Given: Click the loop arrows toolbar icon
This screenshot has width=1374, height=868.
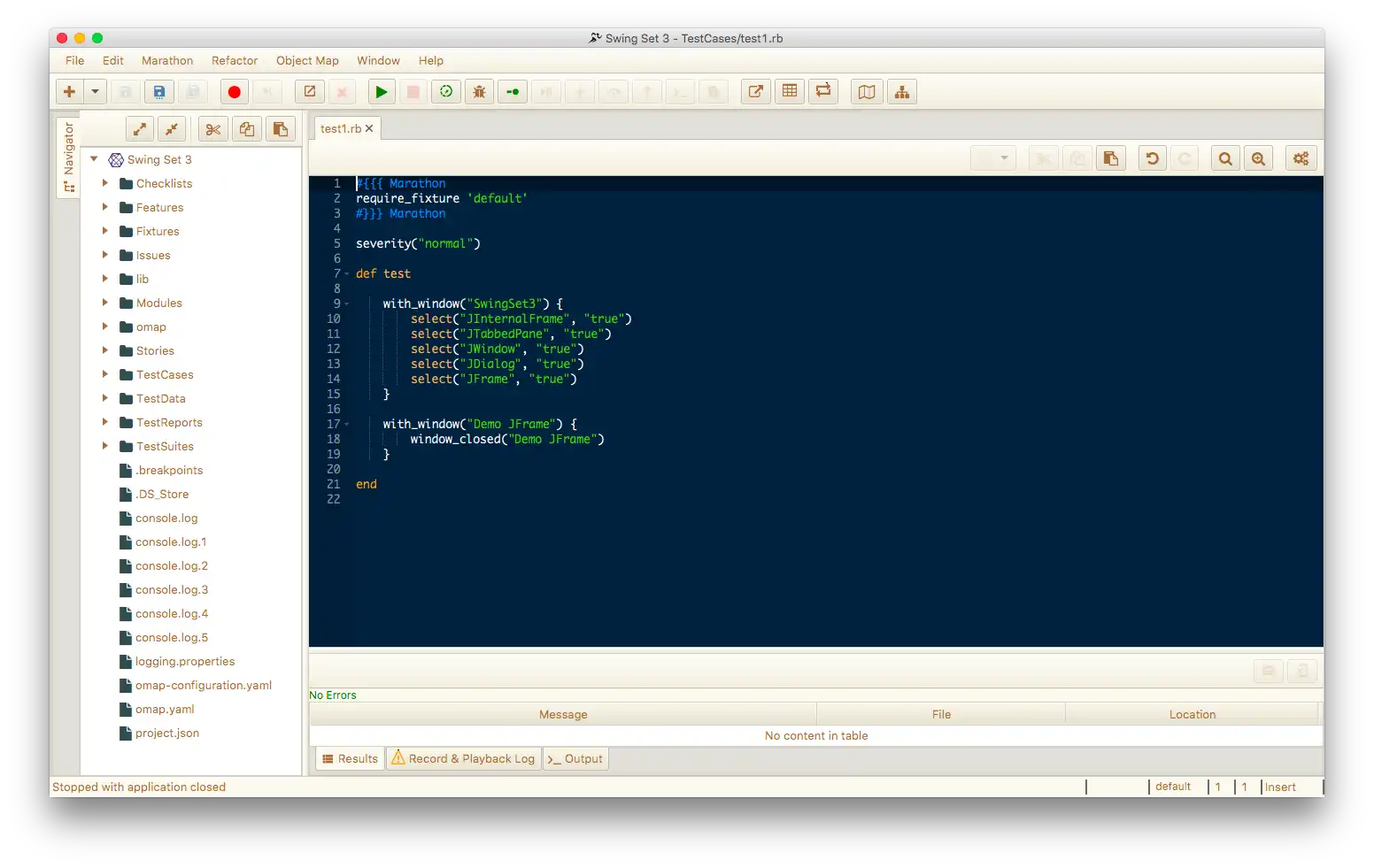Looking at the screenshot, I should click(x=823, y=92).
